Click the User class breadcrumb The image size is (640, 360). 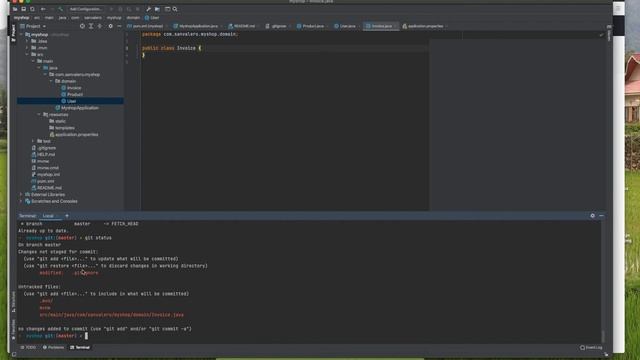(152, 18)
